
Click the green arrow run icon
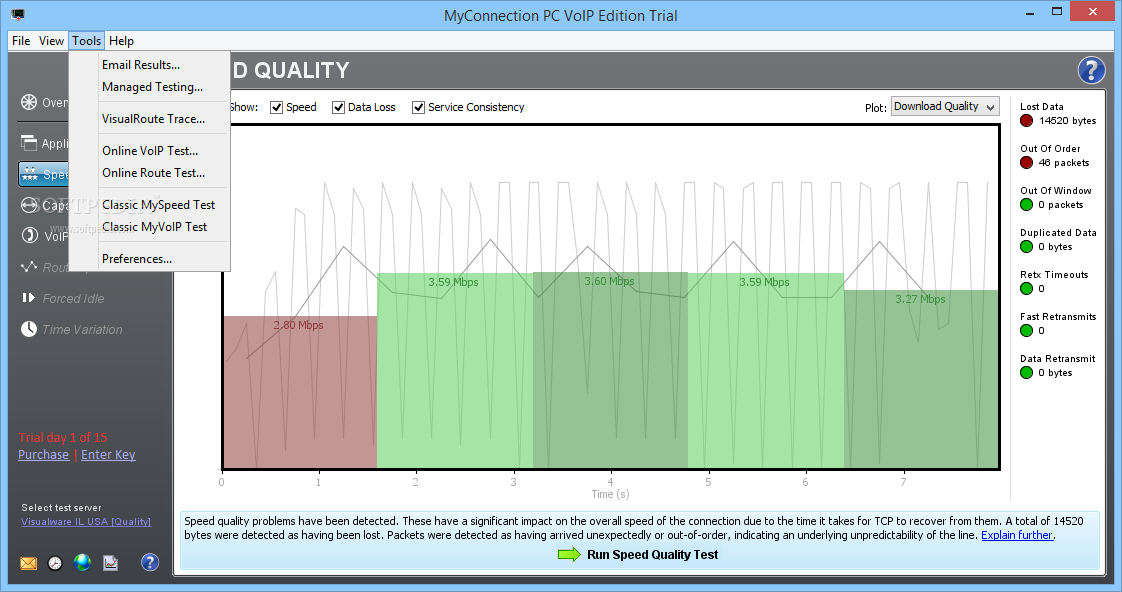[570, 555]
